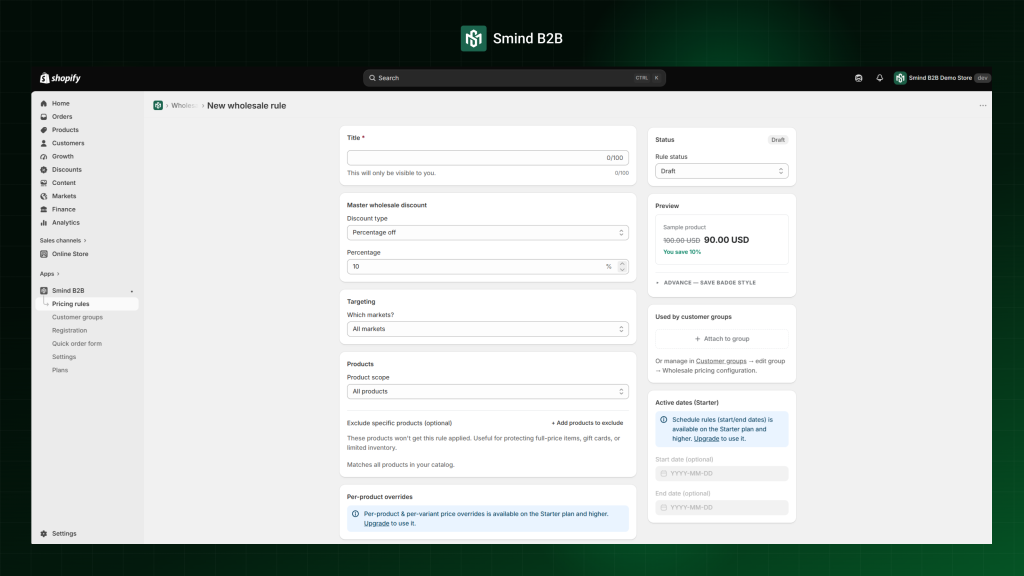Click the Smind app icon in breadcrumb
Image resolution: width=1024 pixels, height=576 pixels.
158,105
